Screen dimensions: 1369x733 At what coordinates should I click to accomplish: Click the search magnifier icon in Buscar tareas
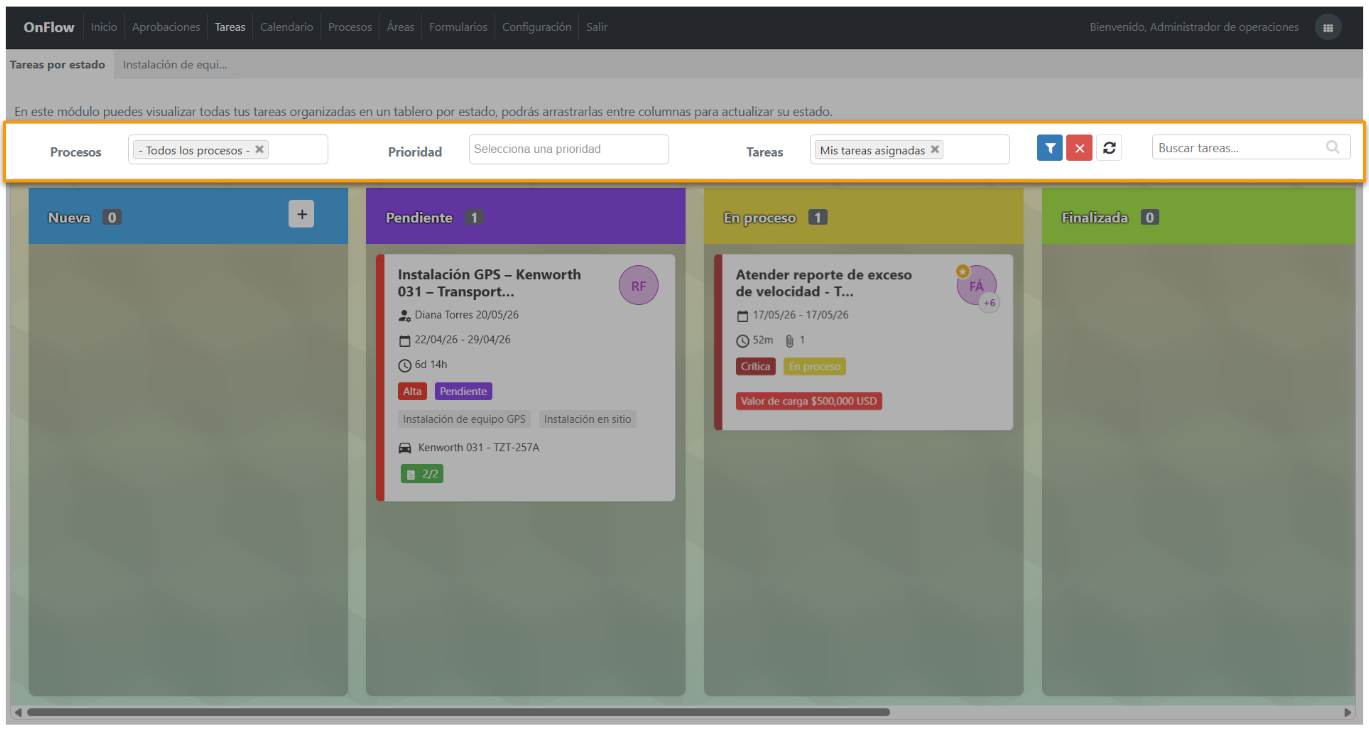click(x=1333, y=147)
